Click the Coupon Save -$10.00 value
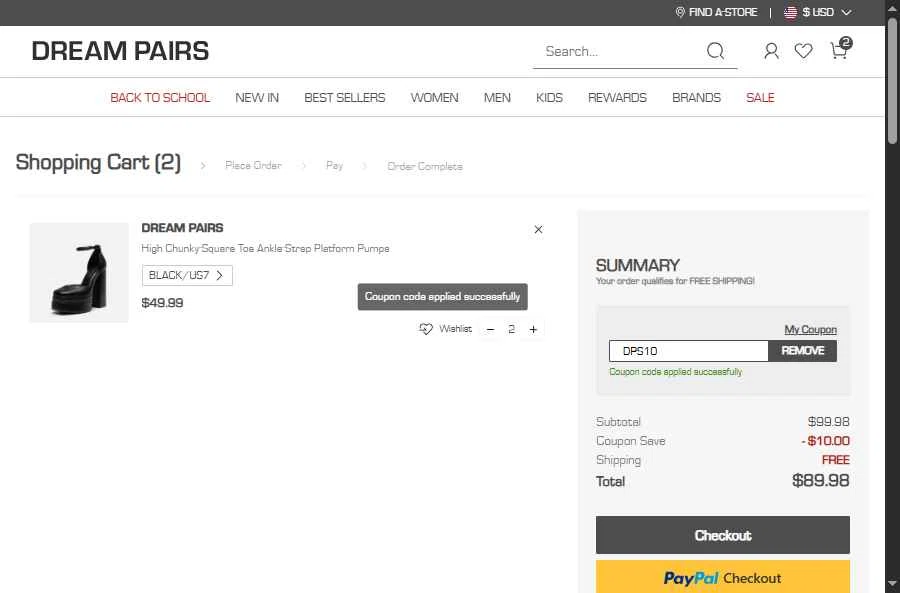This screenshot has width=900, height=593. click(825, 441)
